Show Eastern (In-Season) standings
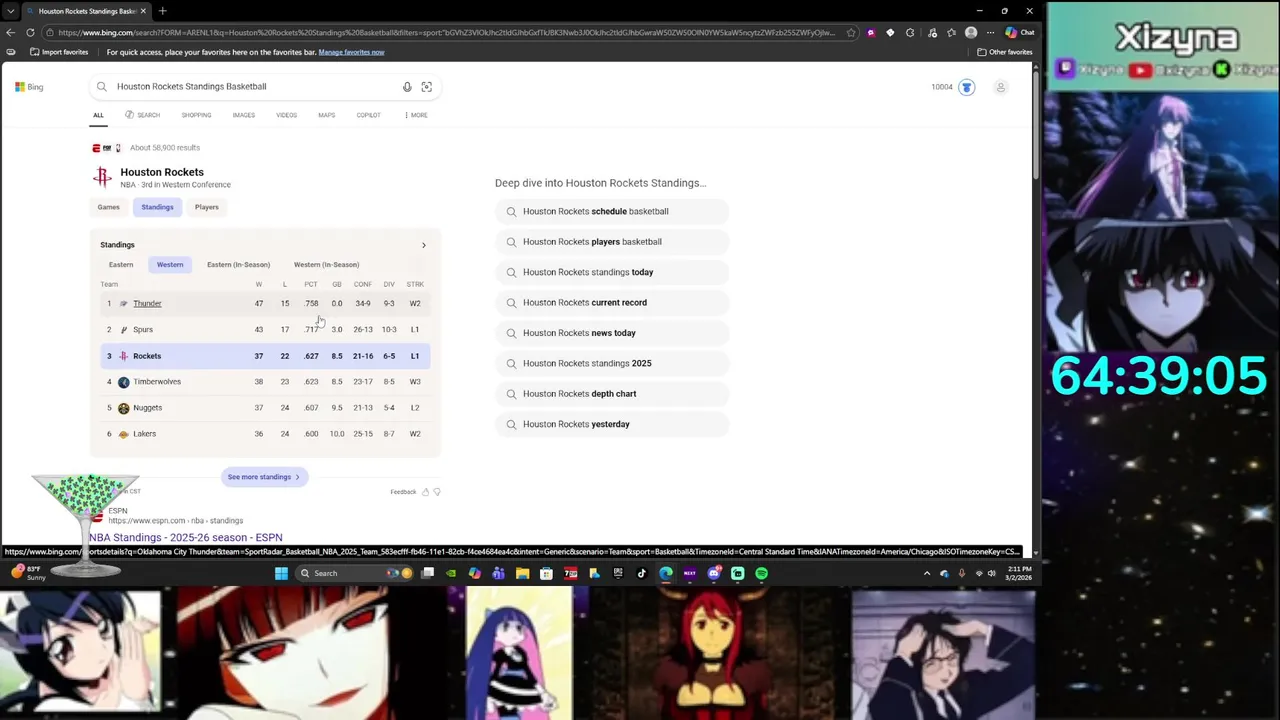 coord(238,265)
